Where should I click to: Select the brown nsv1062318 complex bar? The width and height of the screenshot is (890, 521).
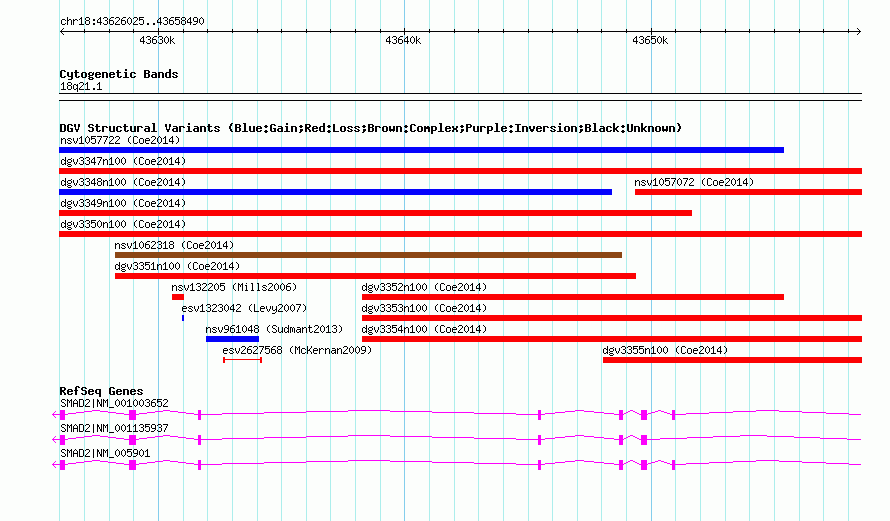(368, 255)
